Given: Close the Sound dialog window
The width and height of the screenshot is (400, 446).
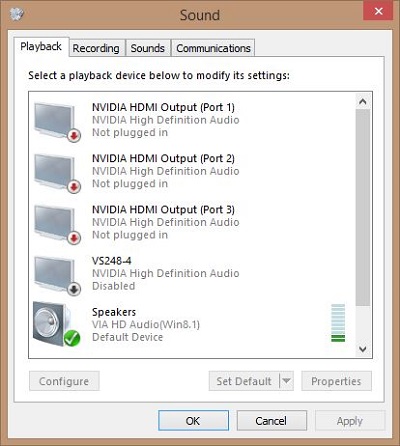Looking at the screenshot, I should pos(378,11).
